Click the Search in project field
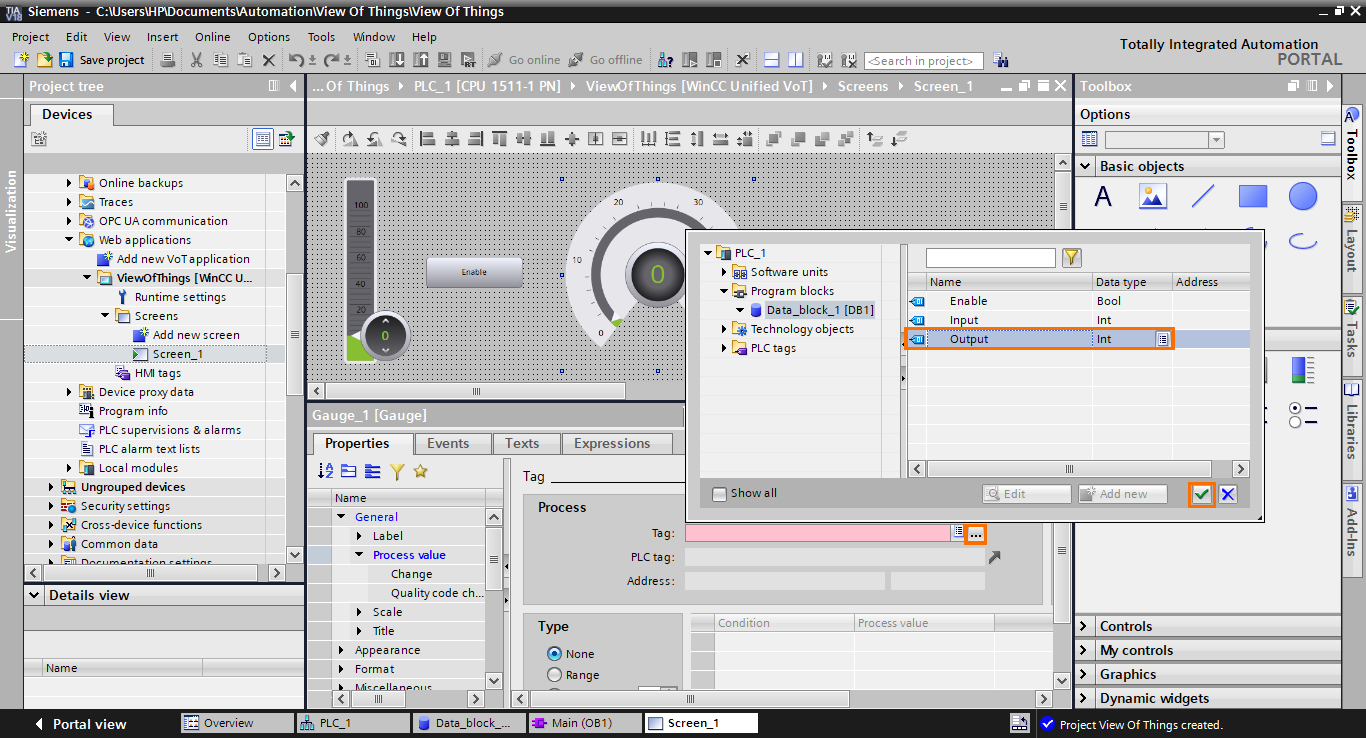Screen dimensions: 1366x738 tap(923, 61)
